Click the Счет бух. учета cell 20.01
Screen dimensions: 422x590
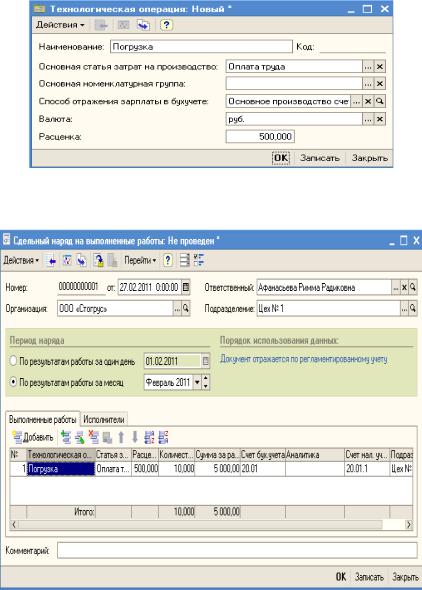(263, 469)
